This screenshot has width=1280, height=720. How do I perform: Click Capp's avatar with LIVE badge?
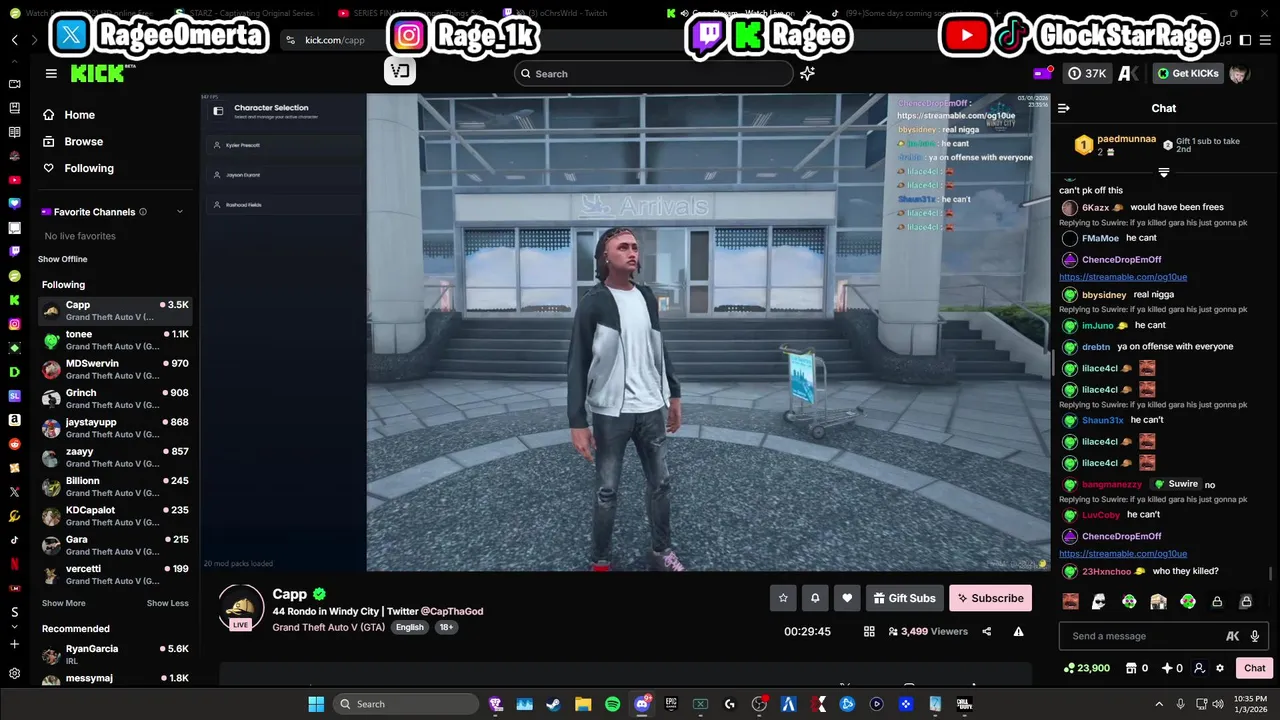(x=241, y=607)
